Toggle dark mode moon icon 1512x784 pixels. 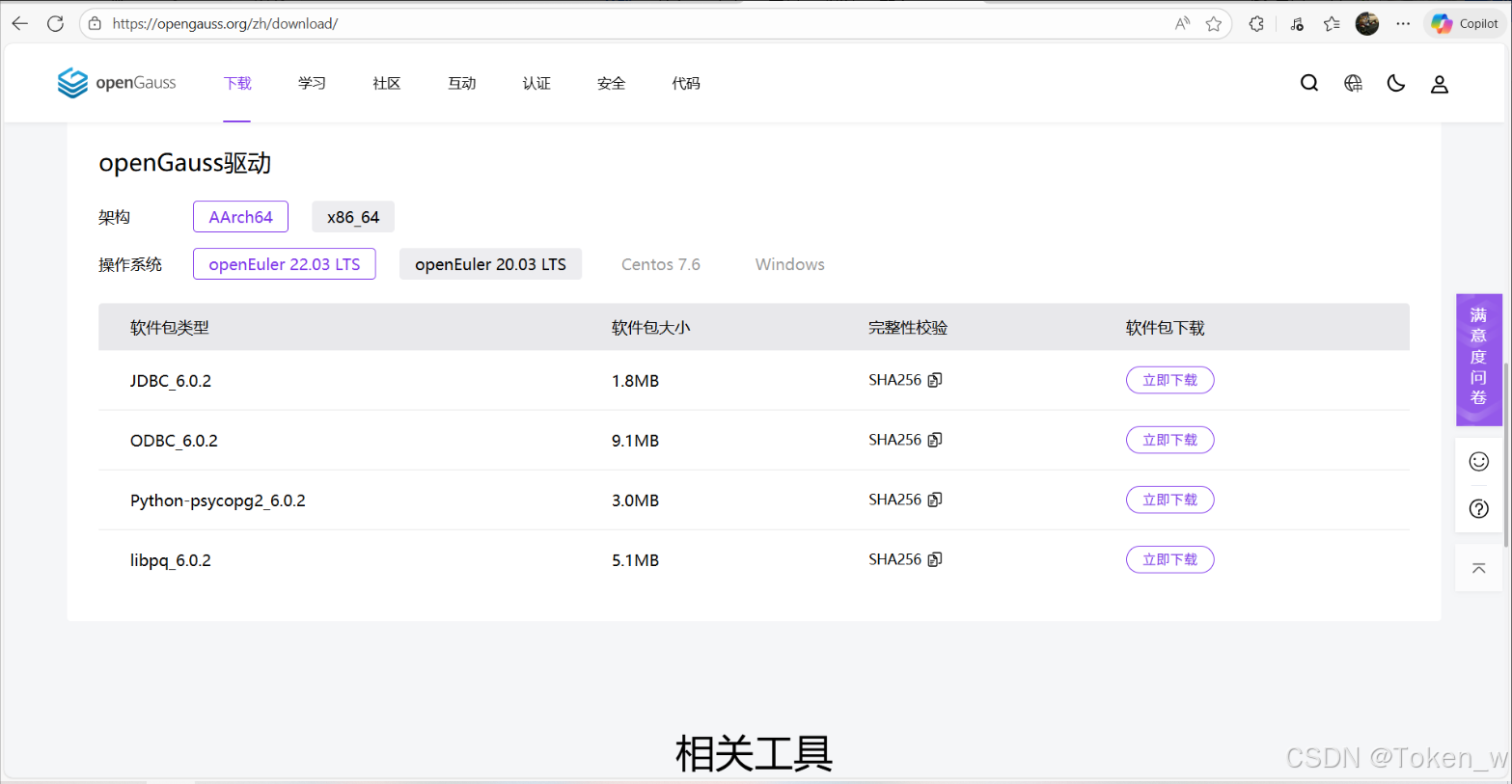(x=1395, y=84)
